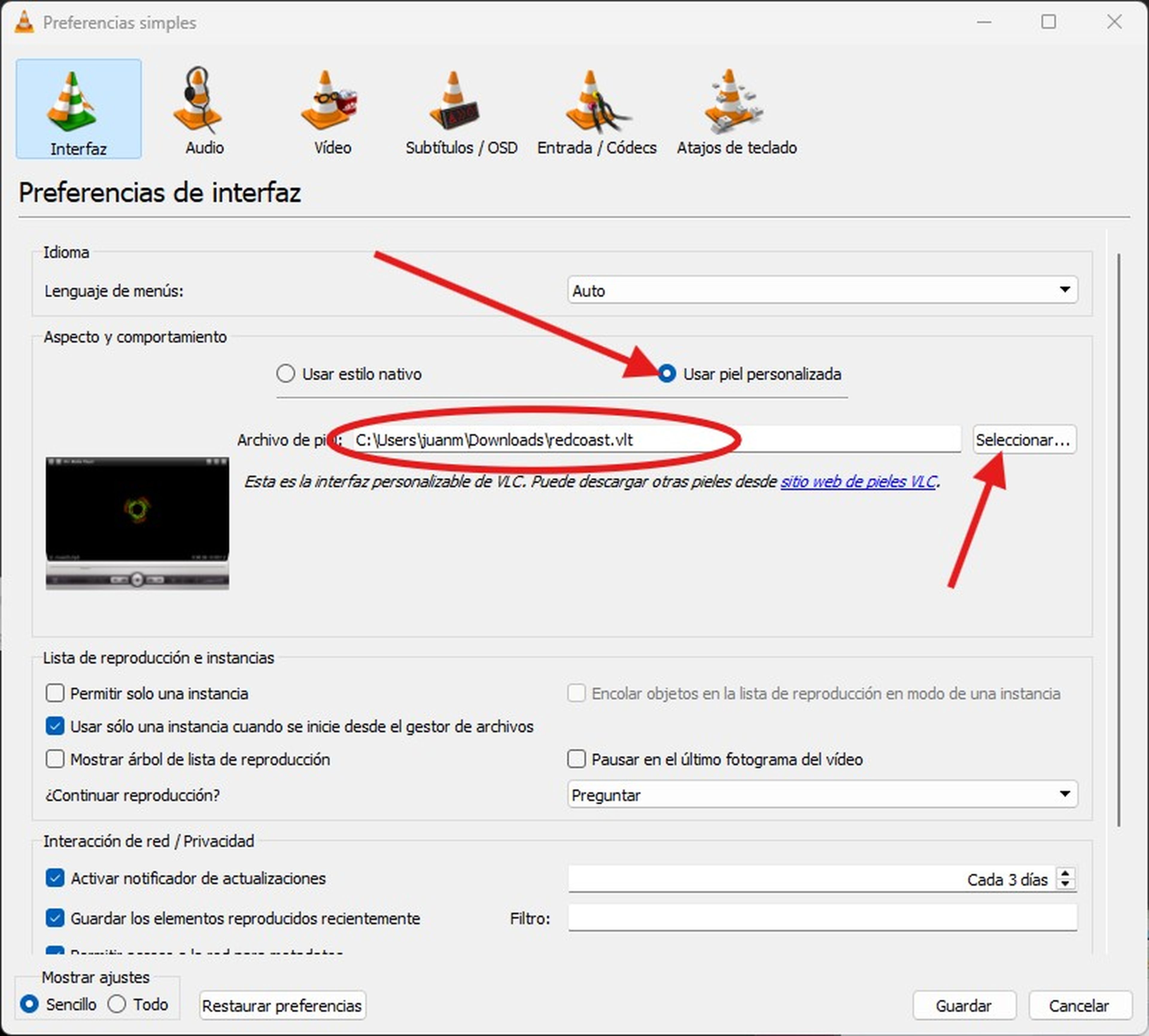Click Guardar to save preferences
This screenshot has height=1036, width=1149.
click(x=964, y=1006)
